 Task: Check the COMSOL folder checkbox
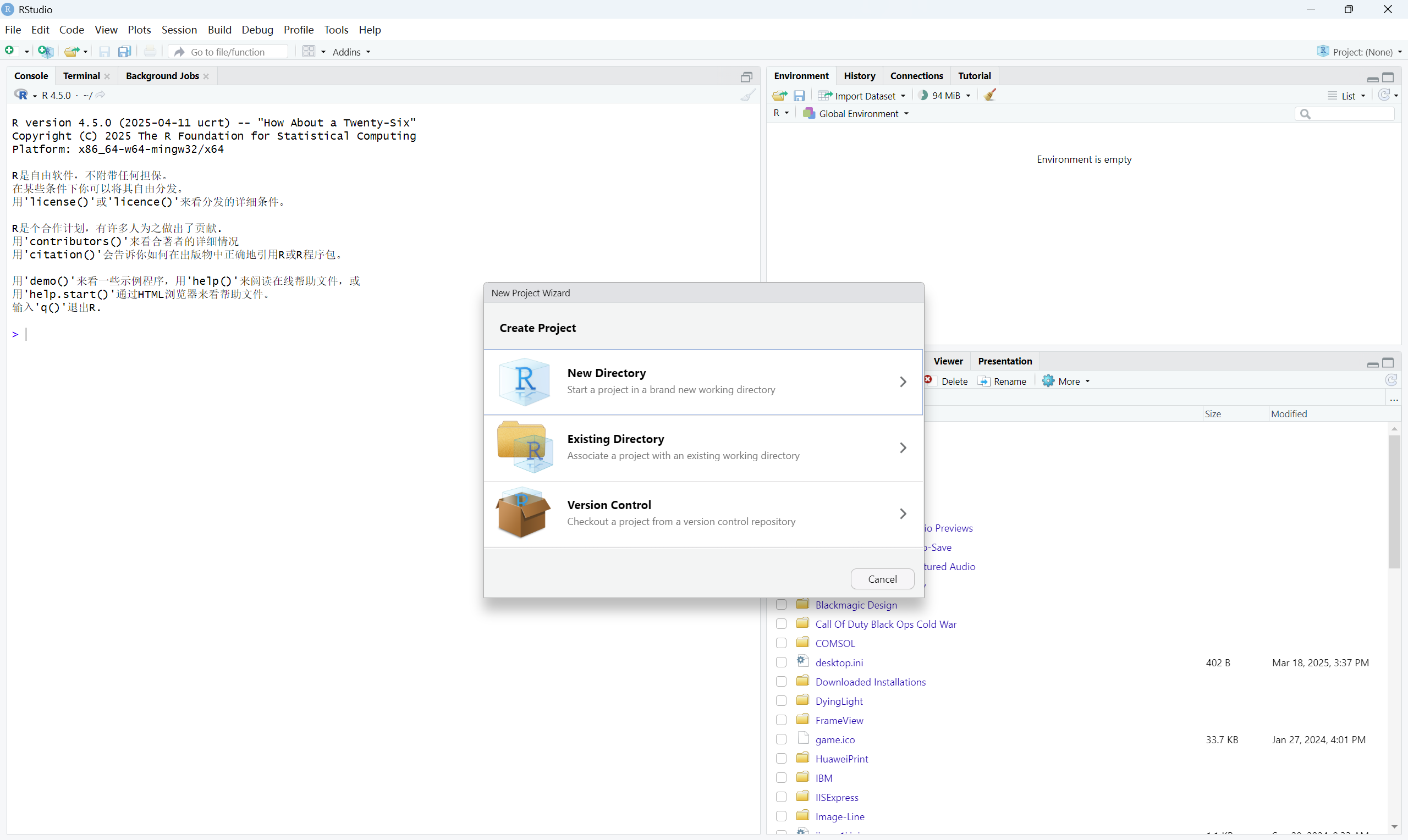782,643
